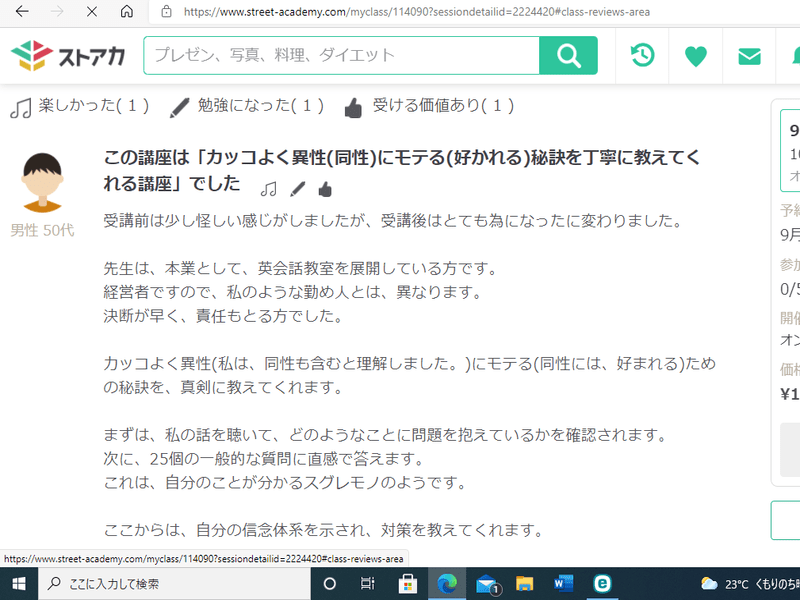Click the reviewer's avatar image

(42, 183)
